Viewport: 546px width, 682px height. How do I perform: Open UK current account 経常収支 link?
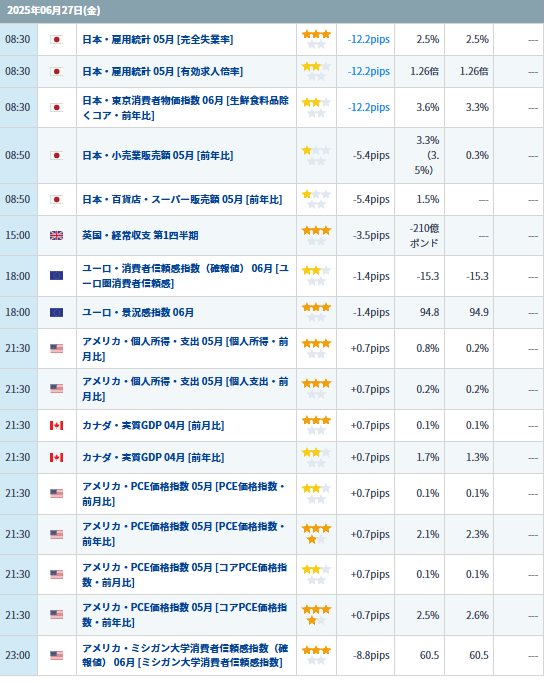[140, 236]
